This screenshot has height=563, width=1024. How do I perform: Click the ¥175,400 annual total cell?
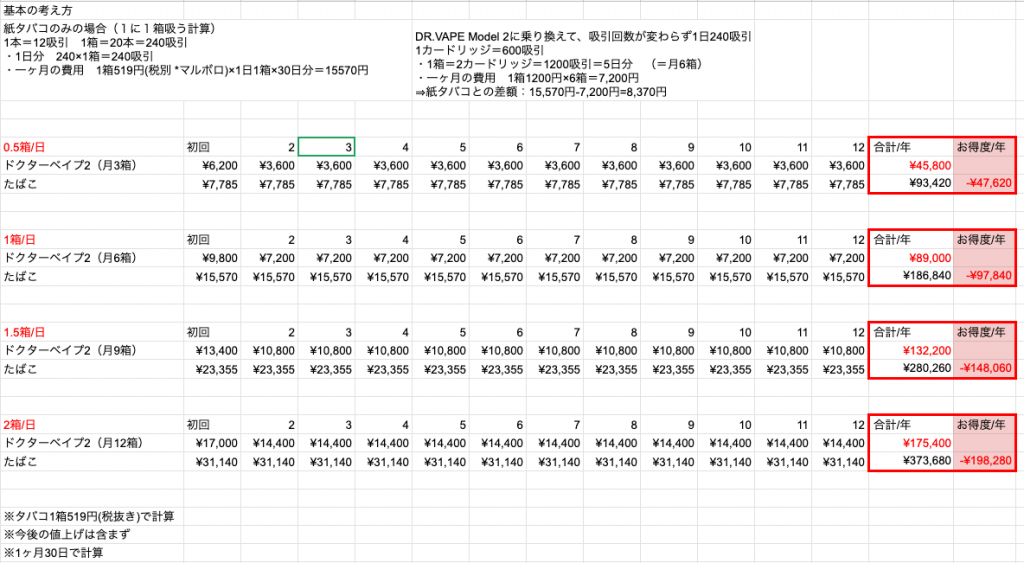(x=911, y=442)
